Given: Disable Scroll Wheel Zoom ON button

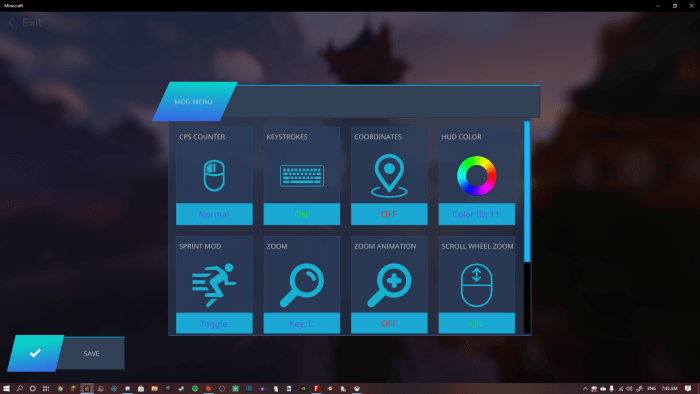Looking at the screenshot, I should 476,323.
